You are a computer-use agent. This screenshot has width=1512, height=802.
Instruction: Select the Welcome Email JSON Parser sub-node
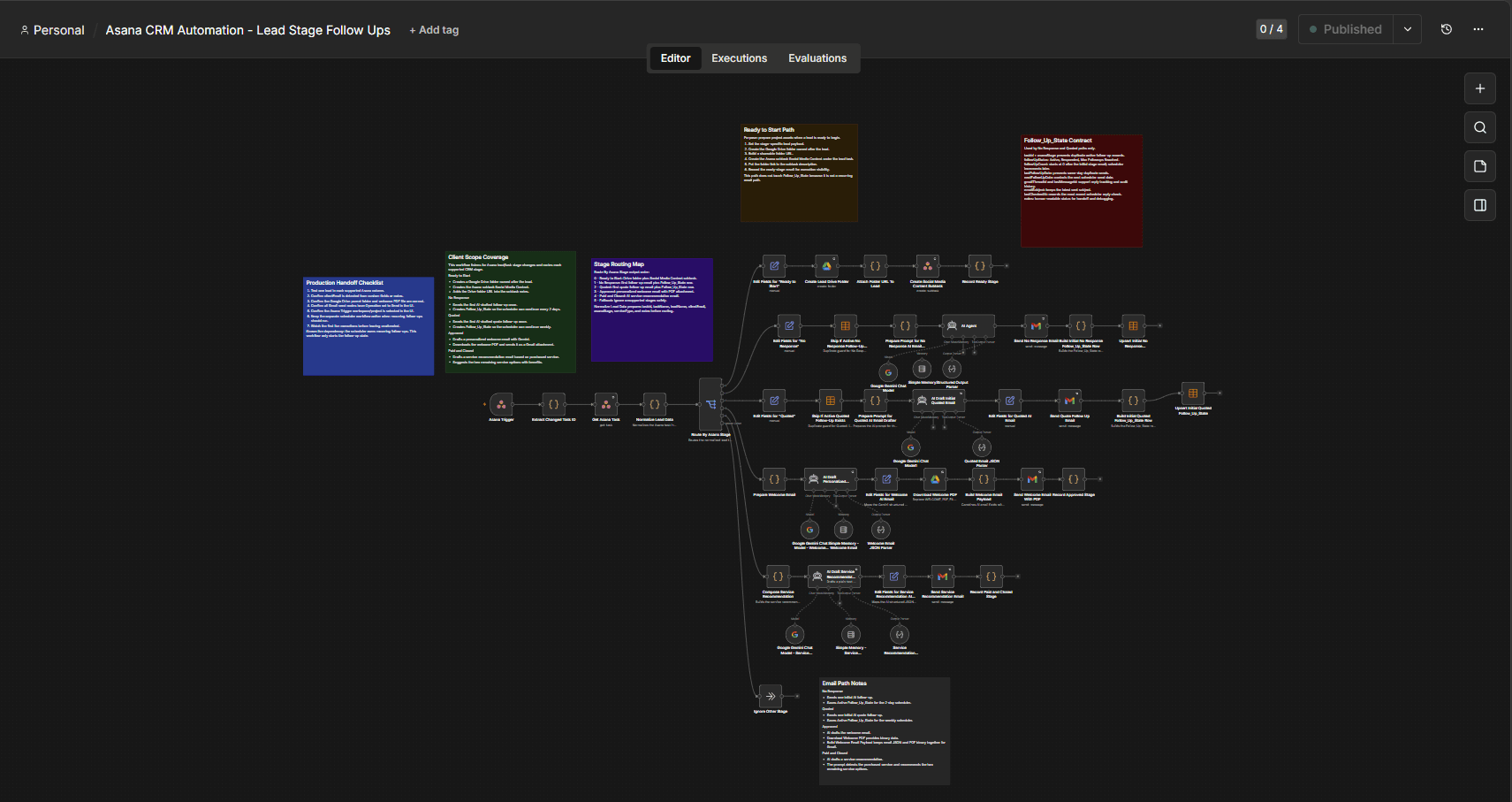880,530
